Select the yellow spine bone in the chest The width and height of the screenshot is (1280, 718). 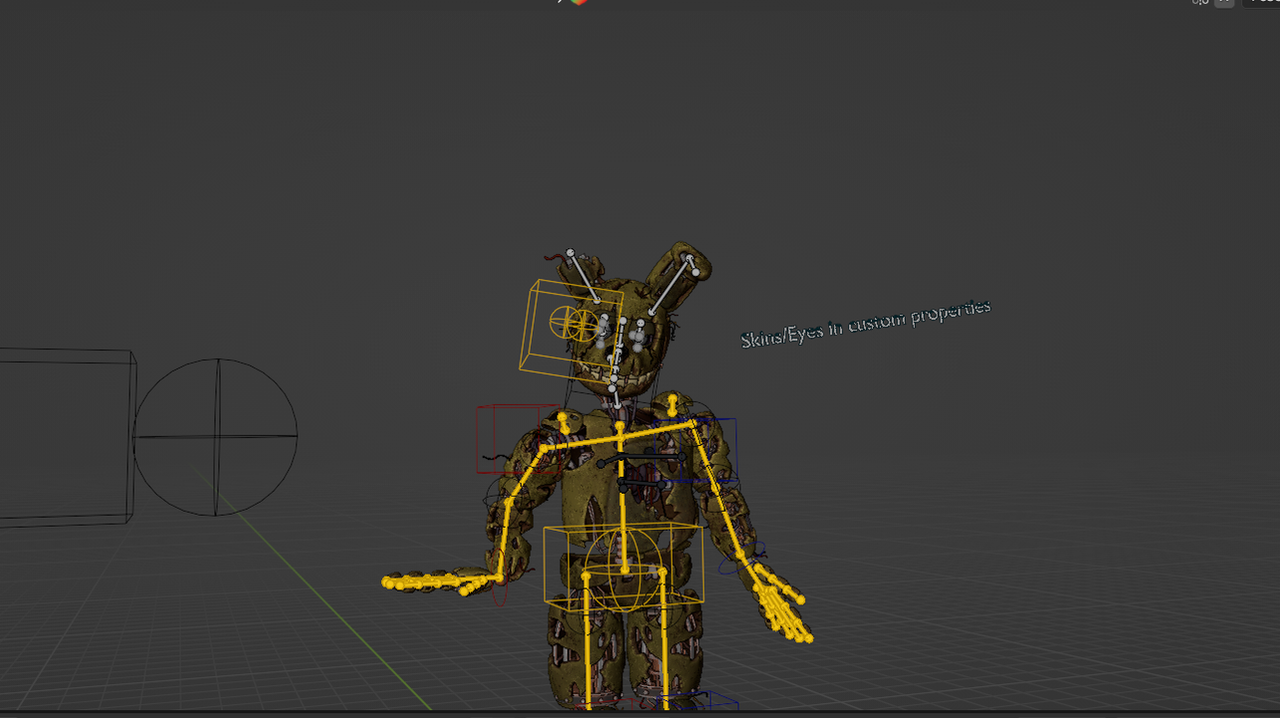pyautogui.click(x=621, y=497)
